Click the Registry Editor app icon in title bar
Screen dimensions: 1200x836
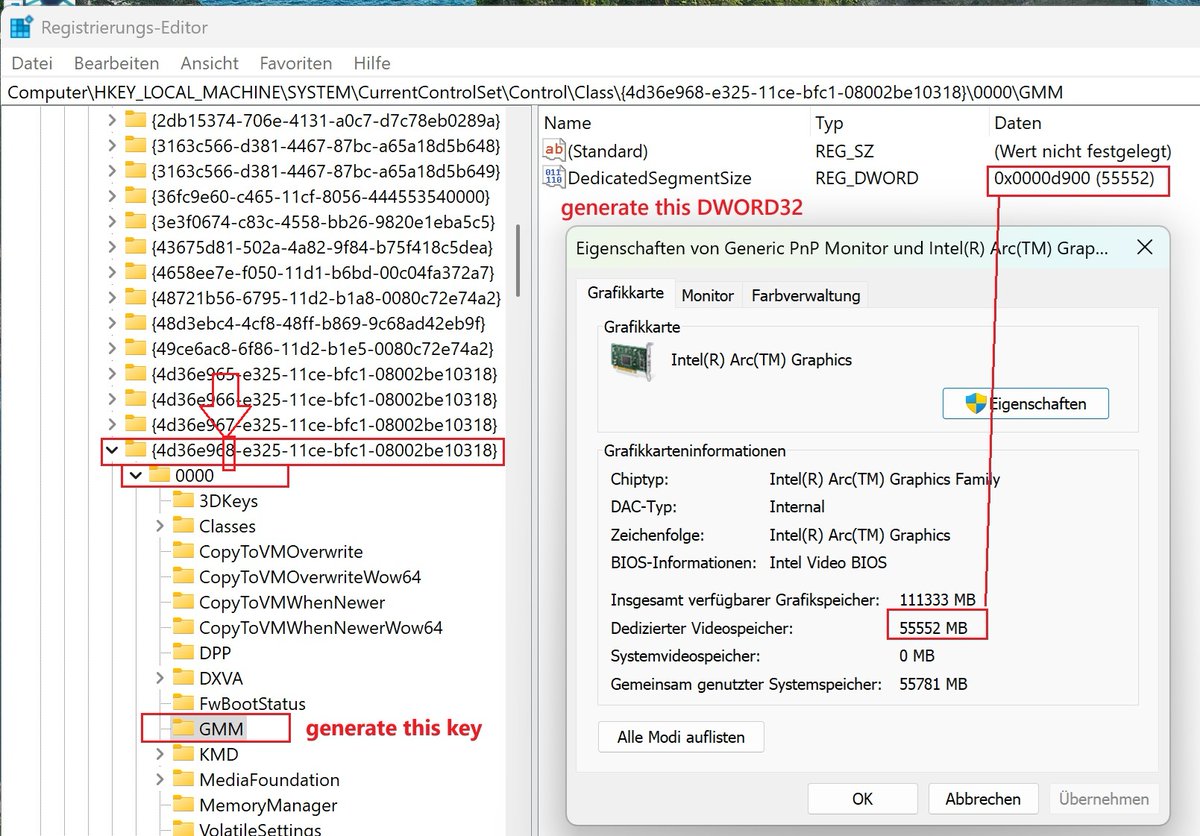pos(21,26)
